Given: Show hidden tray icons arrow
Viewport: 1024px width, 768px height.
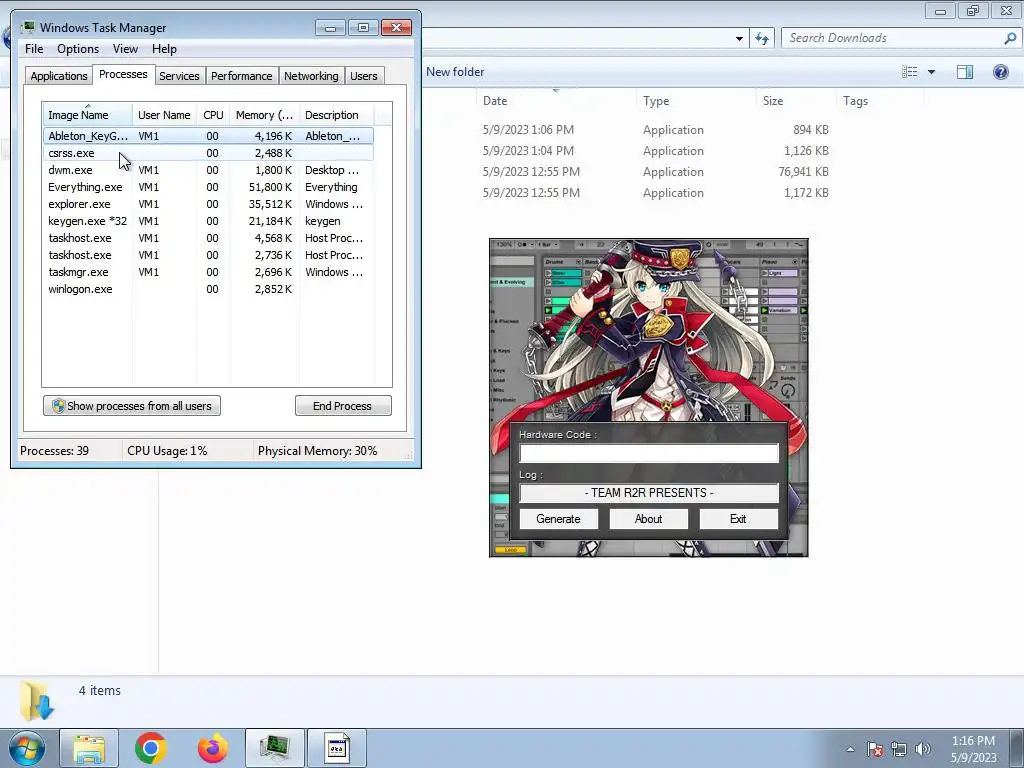Looking at the screenshot, I should 850,749.
